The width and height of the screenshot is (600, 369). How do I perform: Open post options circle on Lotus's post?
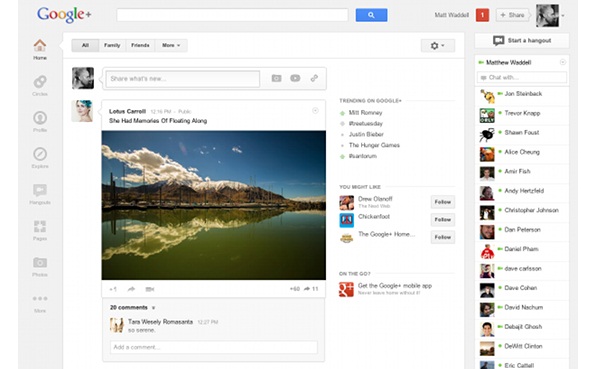tap(315, 111)
